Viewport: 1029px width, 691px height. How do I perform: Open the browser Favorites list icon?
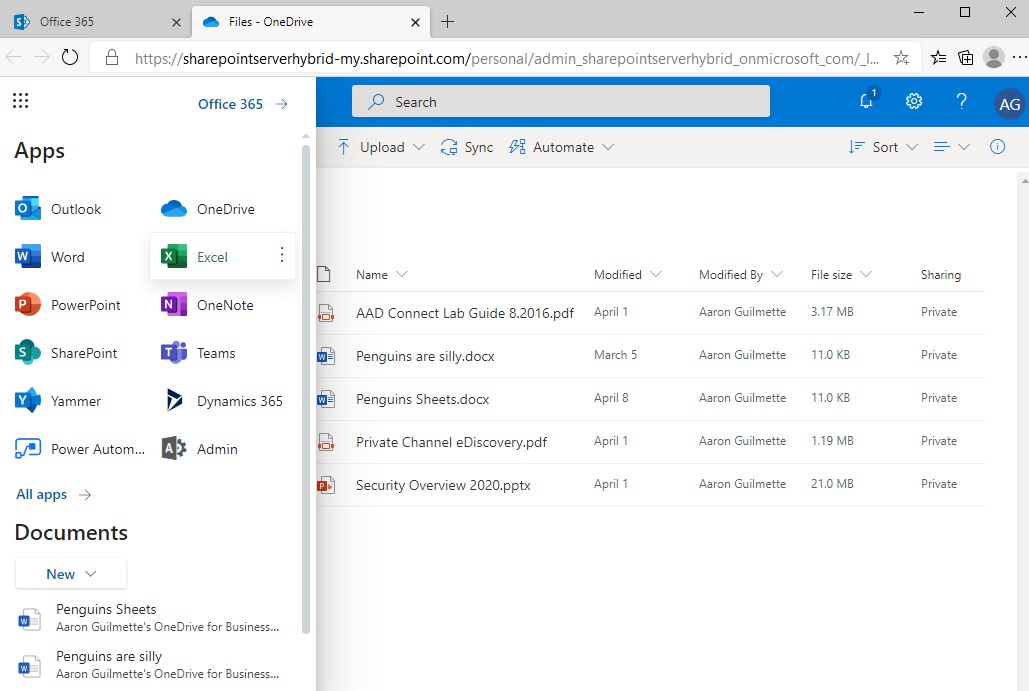[938, 58]
